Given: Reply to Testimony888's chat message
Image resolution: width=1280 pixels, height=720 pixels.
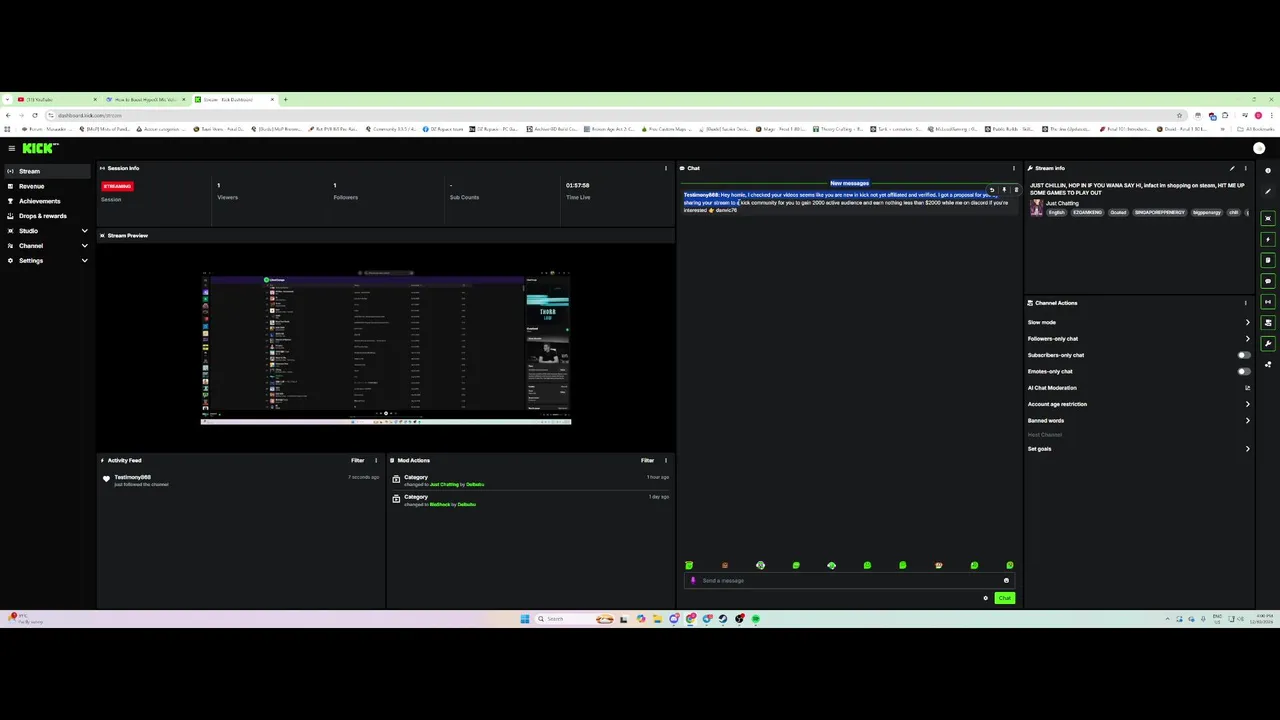Looking at the screenshot, I should point(992,190).
